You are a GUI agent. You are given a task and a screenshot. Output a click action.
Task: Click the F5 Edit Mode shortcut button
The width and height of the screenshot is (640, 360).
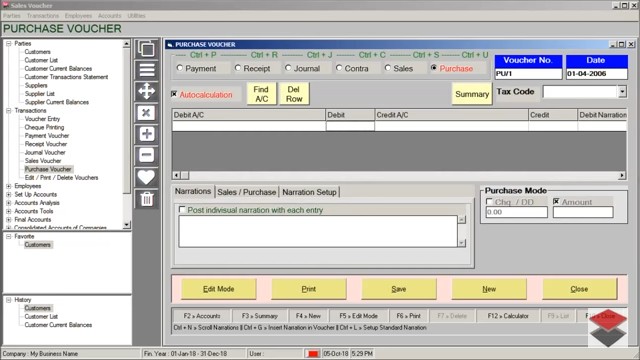(358, 316)
